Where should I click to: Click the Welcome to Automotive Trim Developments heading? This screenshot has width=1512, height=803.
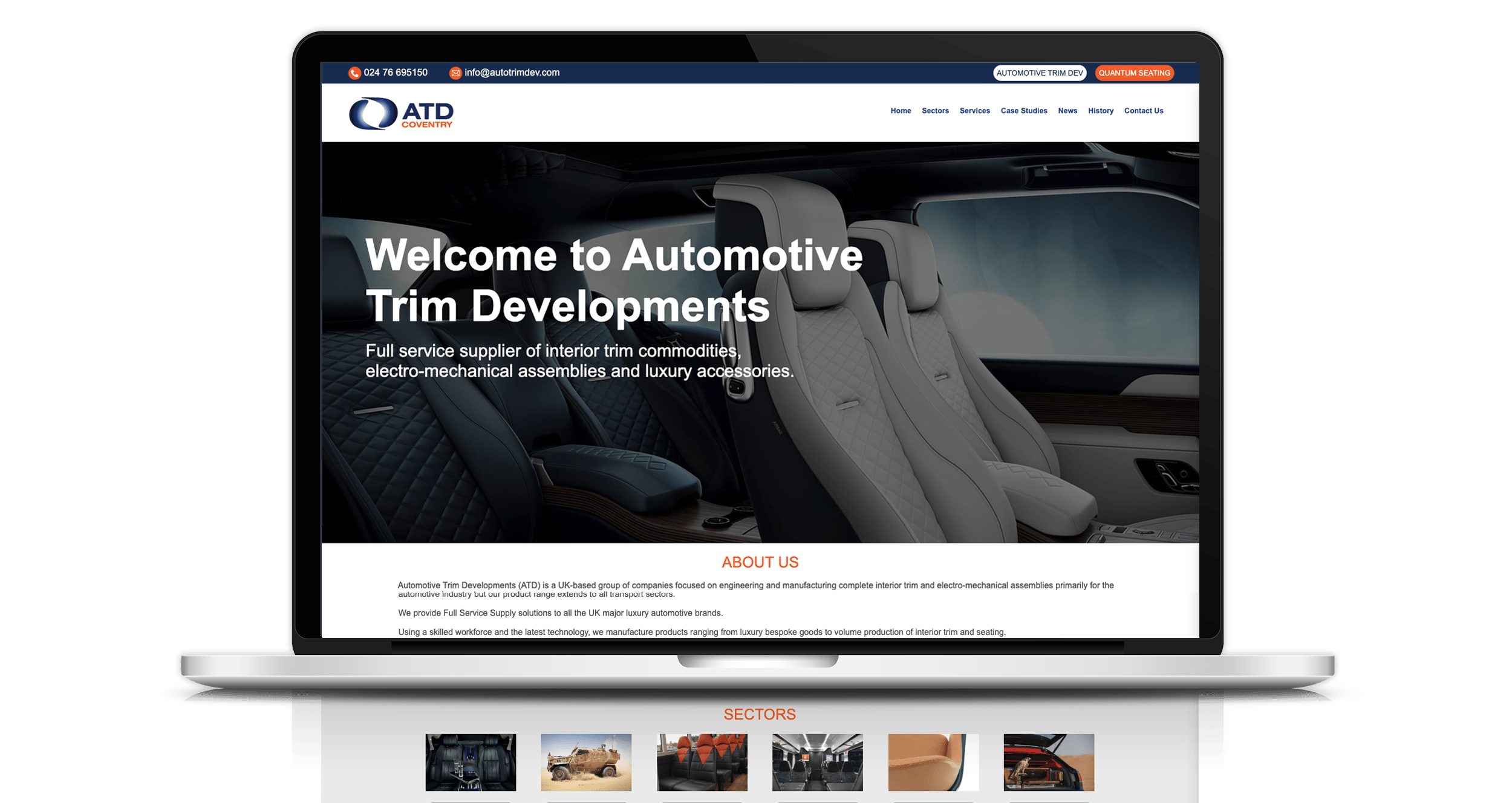pyautogui.click(x=614, y=281)
